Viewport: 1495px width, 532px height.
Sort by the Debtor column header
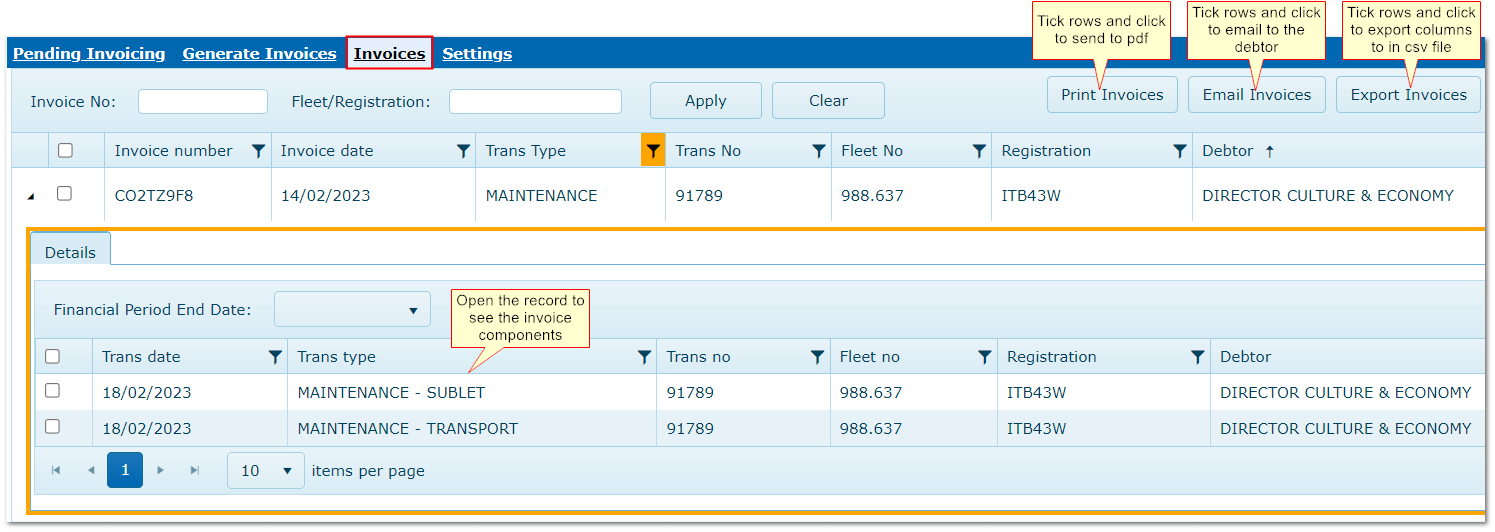coord(1228,151)
